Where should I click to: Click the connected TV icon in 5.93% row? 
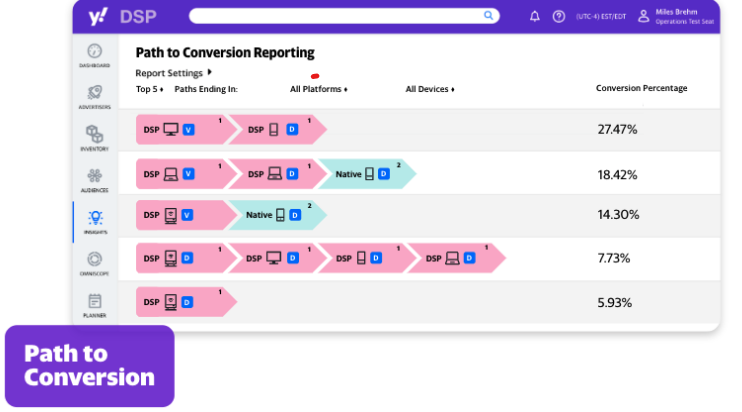point(171,302)
